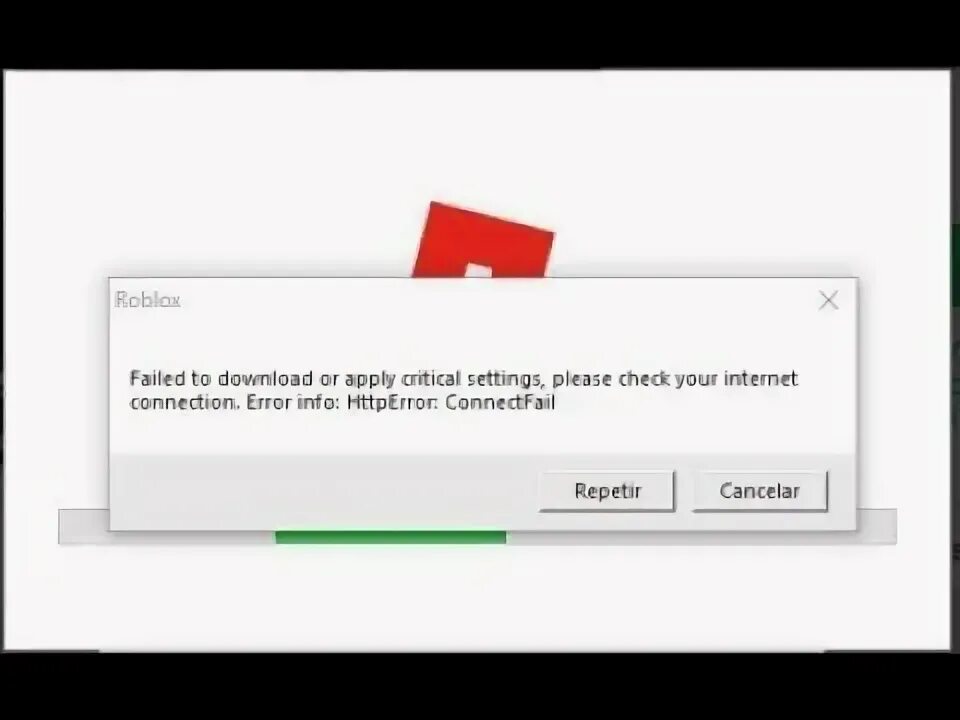
Task: Click the green filled part of progress bar
Action: (x=391, y=538)
